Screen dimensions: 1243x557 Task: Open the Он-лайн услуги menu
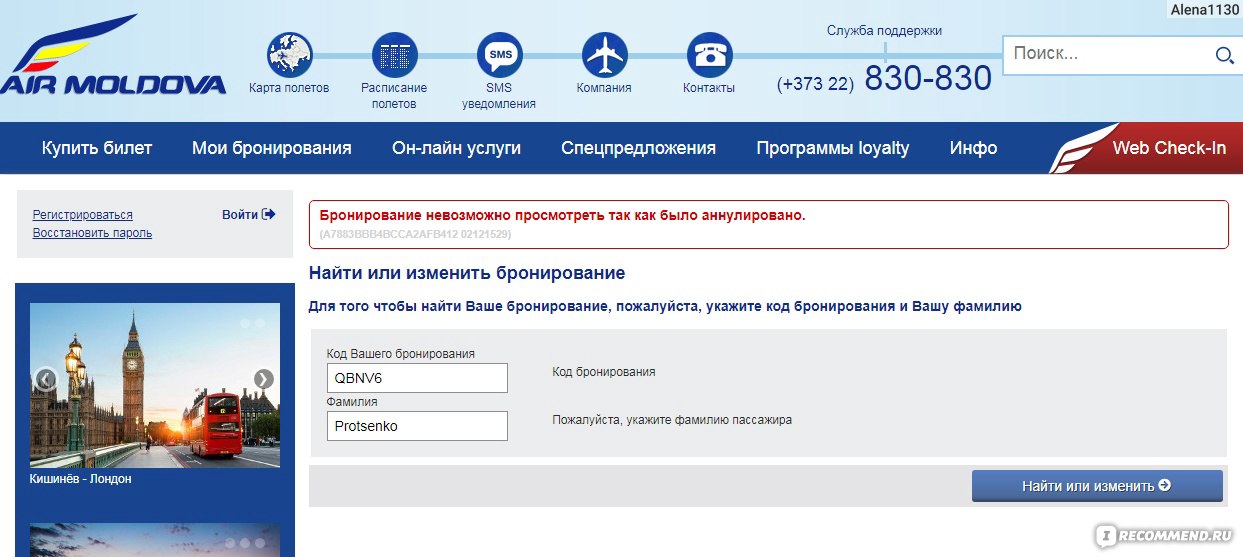pyautogui.click(x=456, y=148)
